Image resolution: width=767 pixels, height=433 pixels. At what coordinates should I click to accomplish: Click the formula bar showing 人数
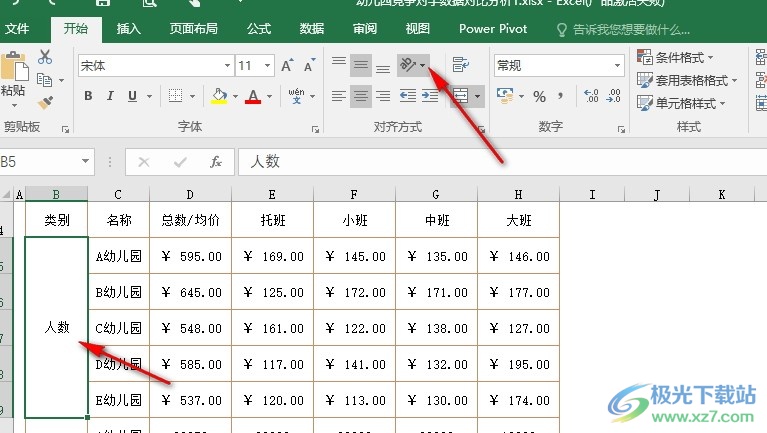click(502, 161)
